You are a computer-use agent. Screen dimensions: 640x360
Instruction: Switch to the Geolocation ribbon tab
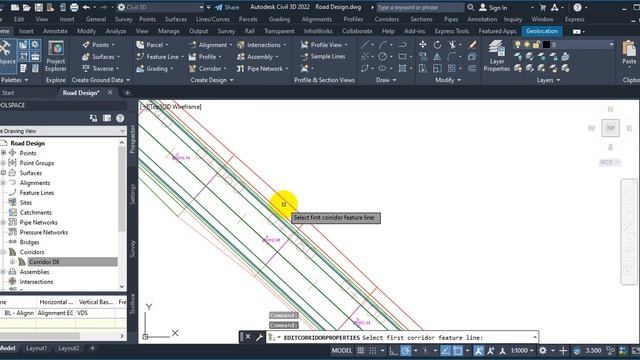point(542,31)
